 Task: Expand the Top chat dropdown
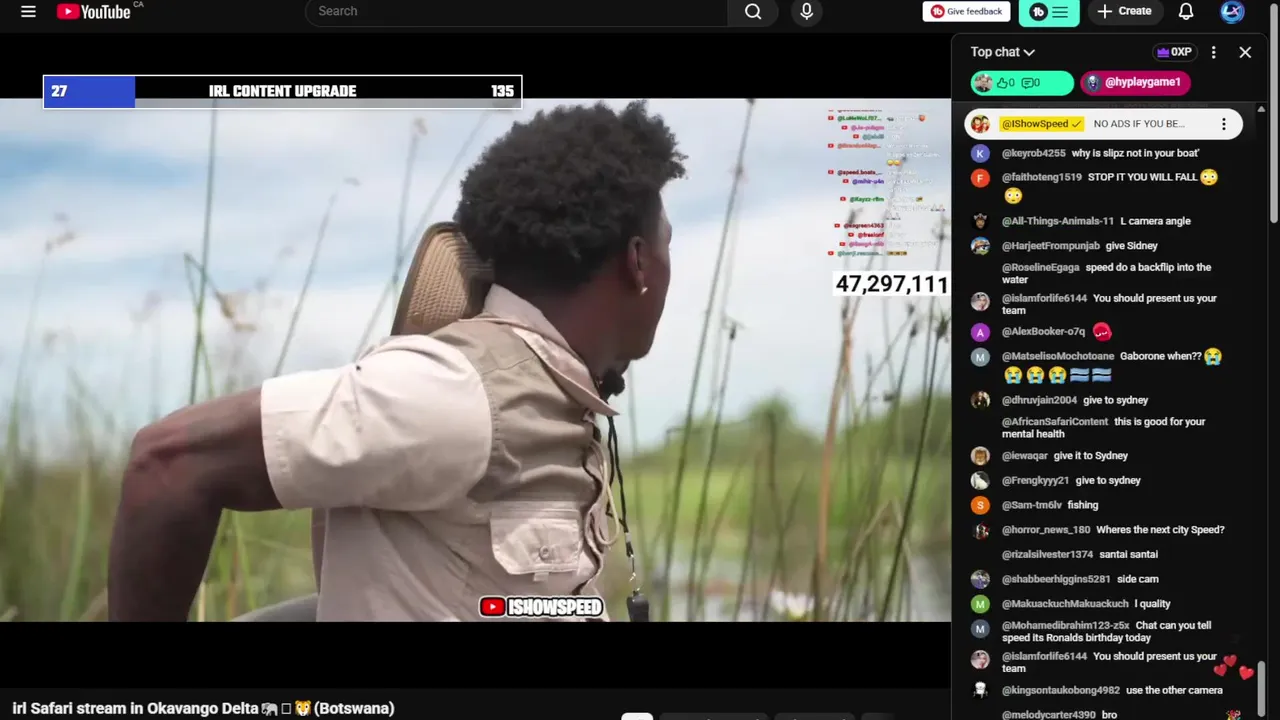1002,52
